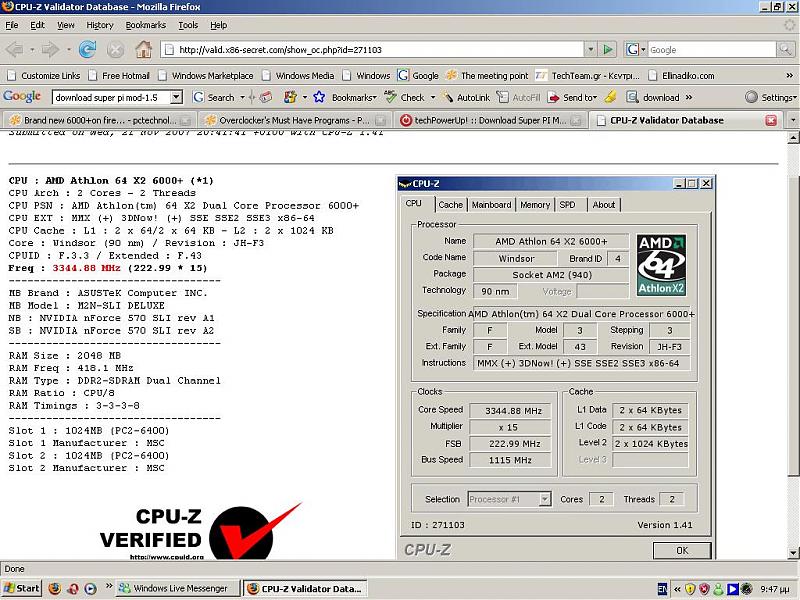800x600 pixels.
Task: Open the Back history dropdown arrow
Action: pos(32,49)
